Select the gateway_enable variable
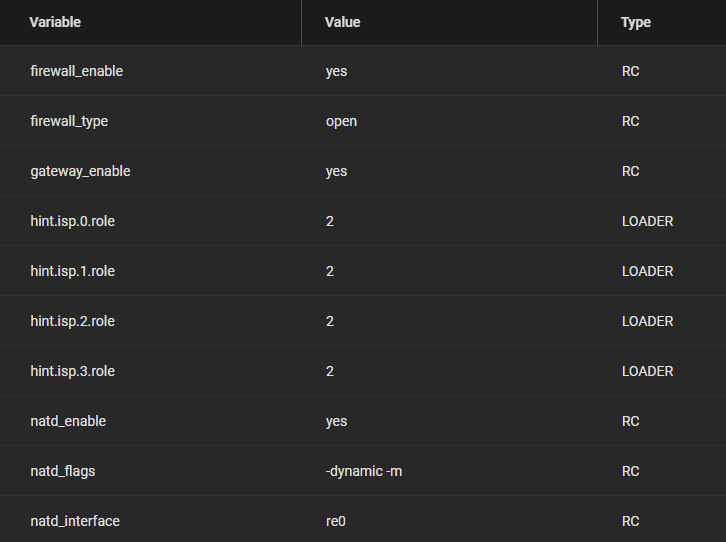 pyautogui.click(x=81, y=171)
